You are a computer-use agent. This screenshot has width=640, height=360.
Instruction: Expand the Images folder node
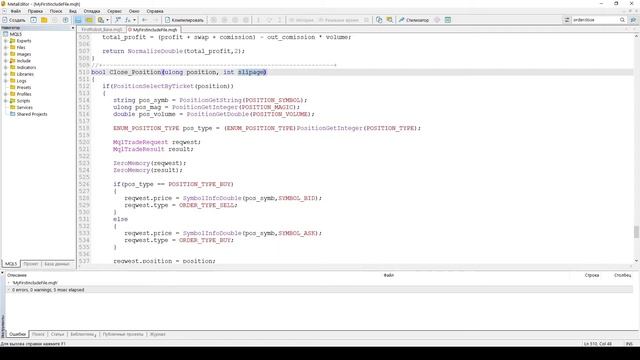[x=6, y=54]
